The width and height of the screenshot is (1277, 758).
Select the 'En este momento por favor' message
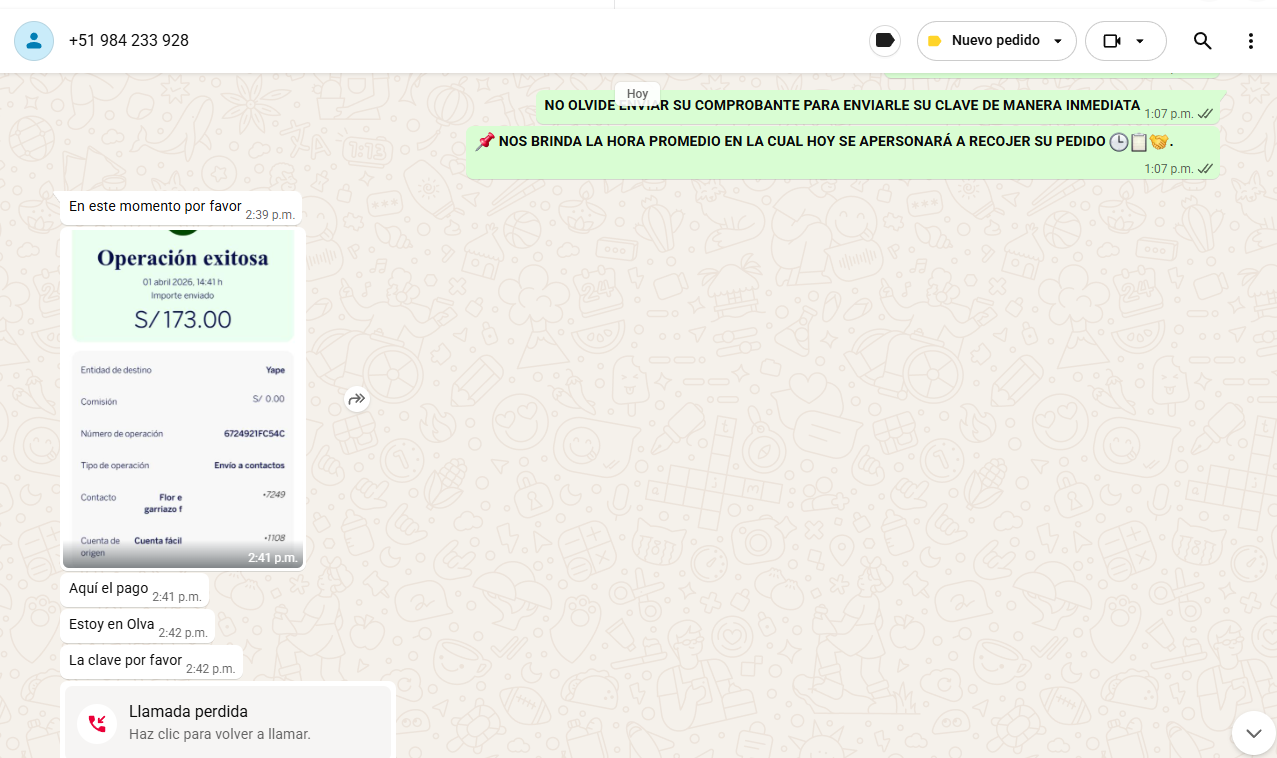155,207
